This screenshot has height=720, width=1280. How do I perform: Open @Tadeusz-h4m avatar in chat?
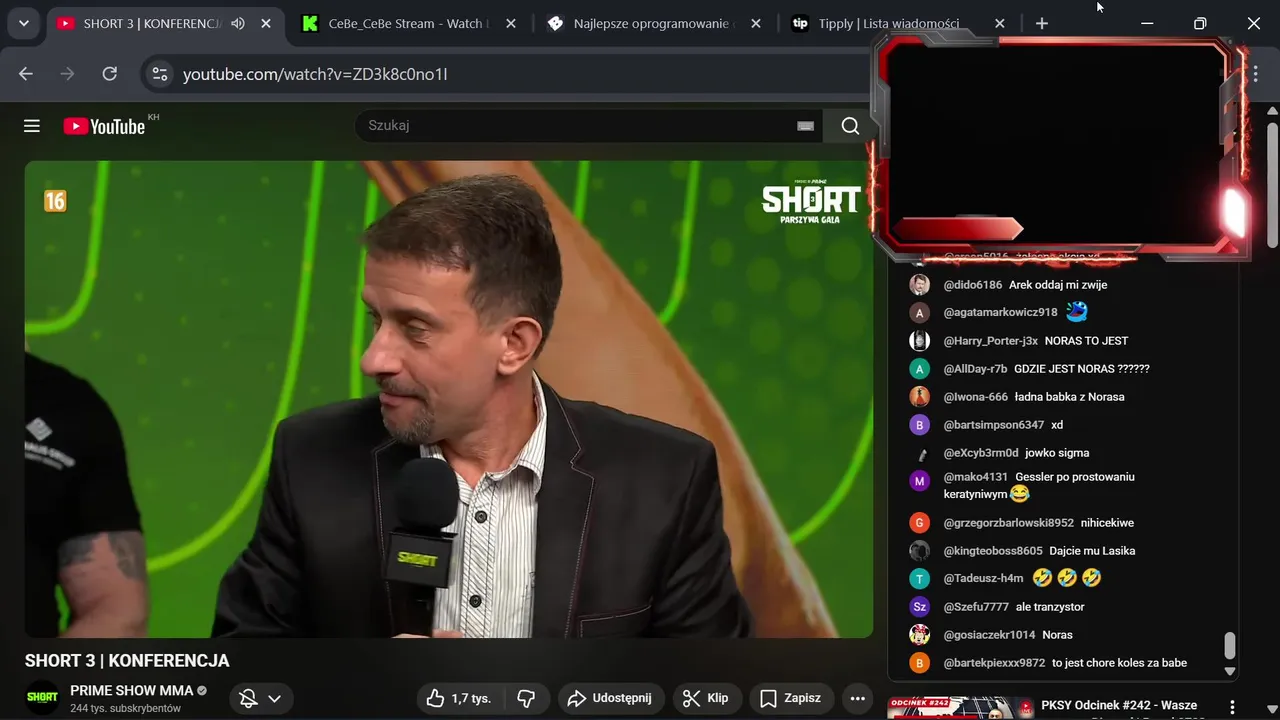coord(919,579)
